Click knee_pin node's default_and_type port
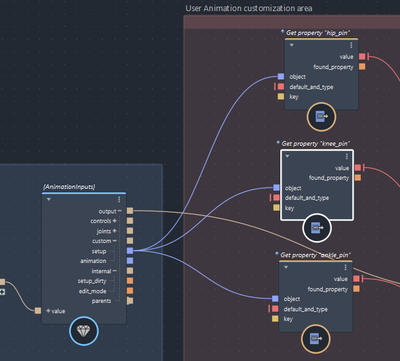The height and width of the screenshot is (361, 400). [276, 198]
